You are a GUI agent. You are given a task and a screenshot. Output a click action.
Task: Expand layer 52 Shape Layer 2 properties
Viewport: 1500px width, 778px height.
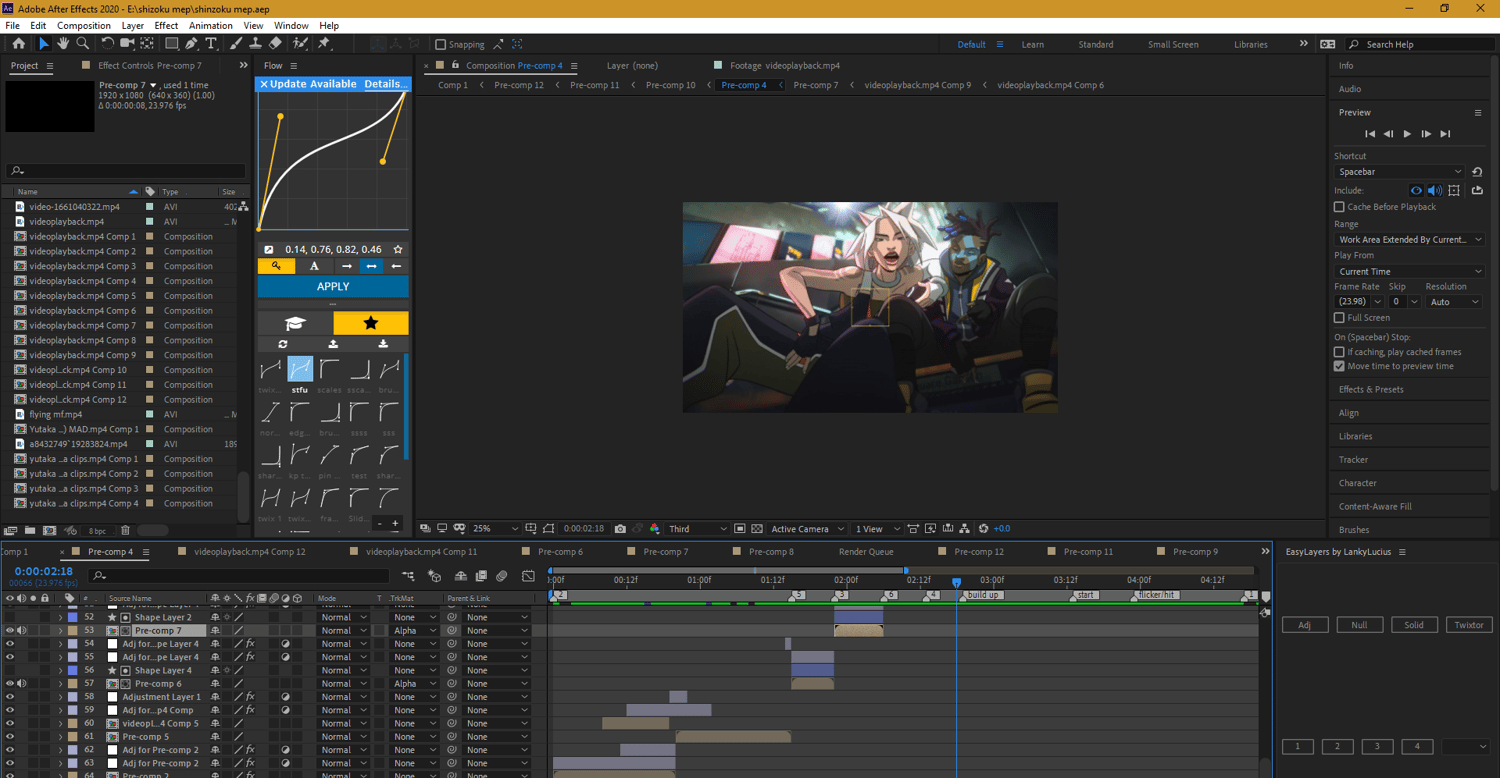coord(60,618)
